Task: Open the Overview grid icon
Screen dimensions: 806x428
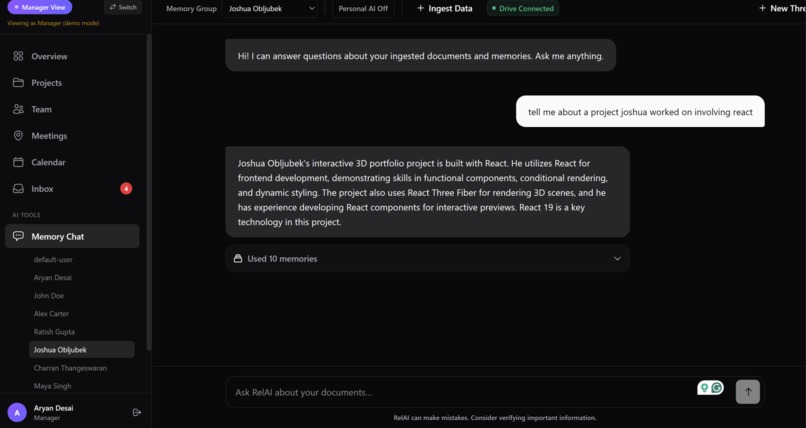Action: 18,56
